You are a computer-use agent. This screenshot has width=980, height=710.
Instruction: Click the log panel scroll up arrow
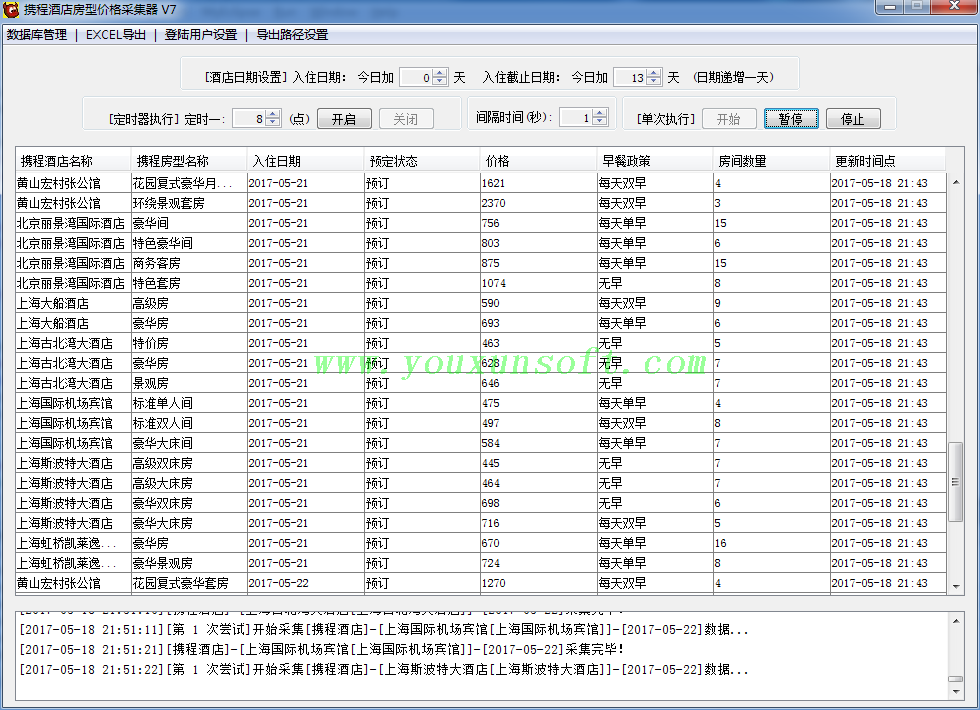[956, 621]
